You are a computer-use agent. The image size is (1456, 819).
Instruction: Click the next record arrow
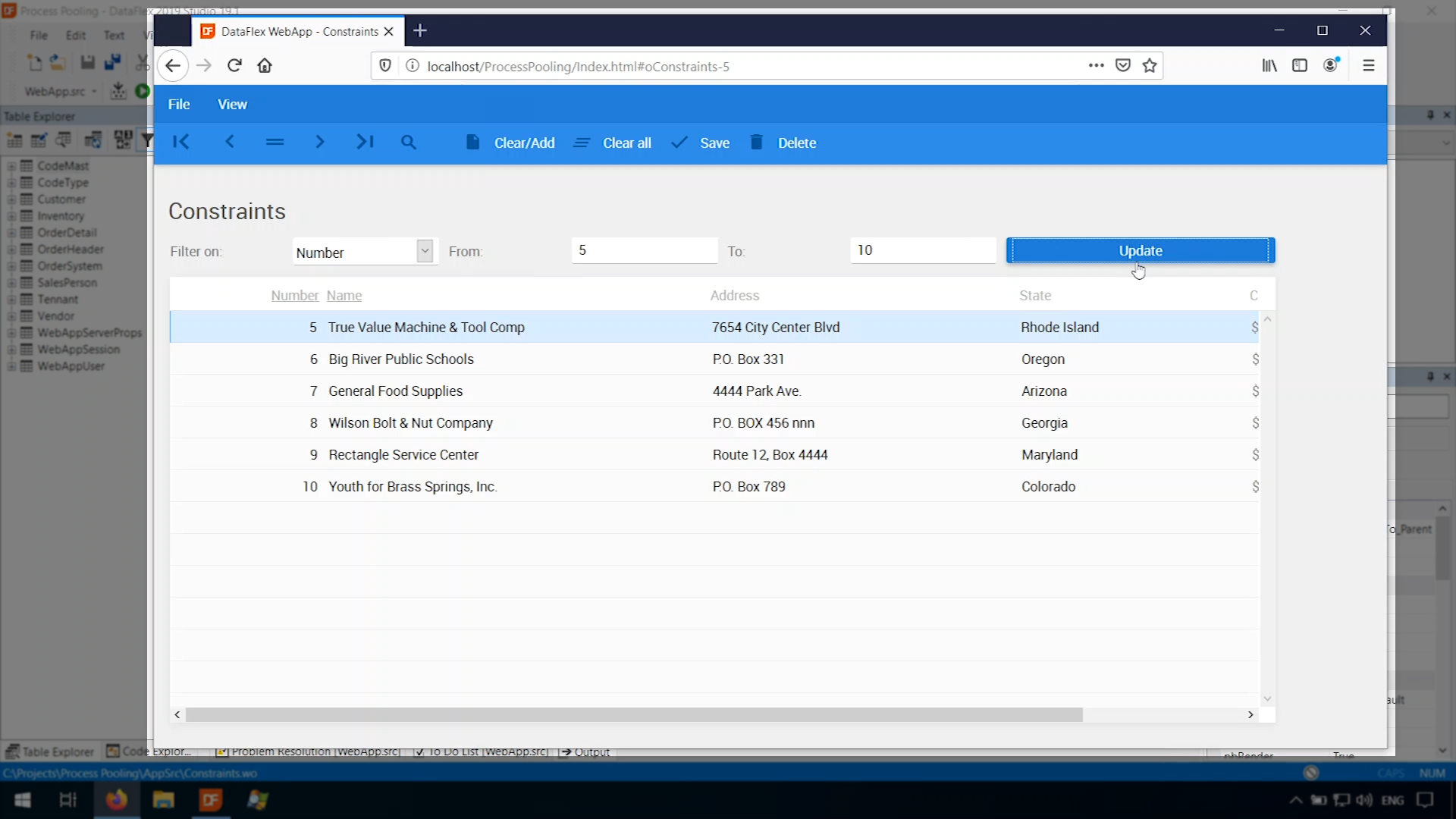(319, 142)
